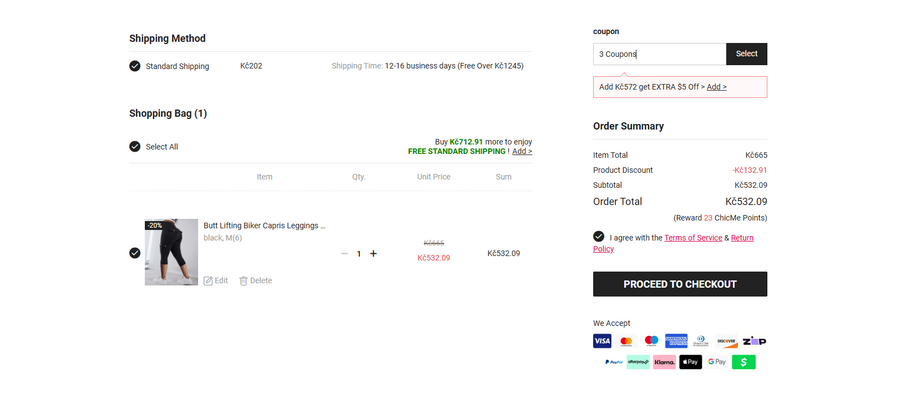The height and width of the screenshot is (400, 900).
Task: Deselect the leggings item checkbox
Action: click(x=135, y=253)
